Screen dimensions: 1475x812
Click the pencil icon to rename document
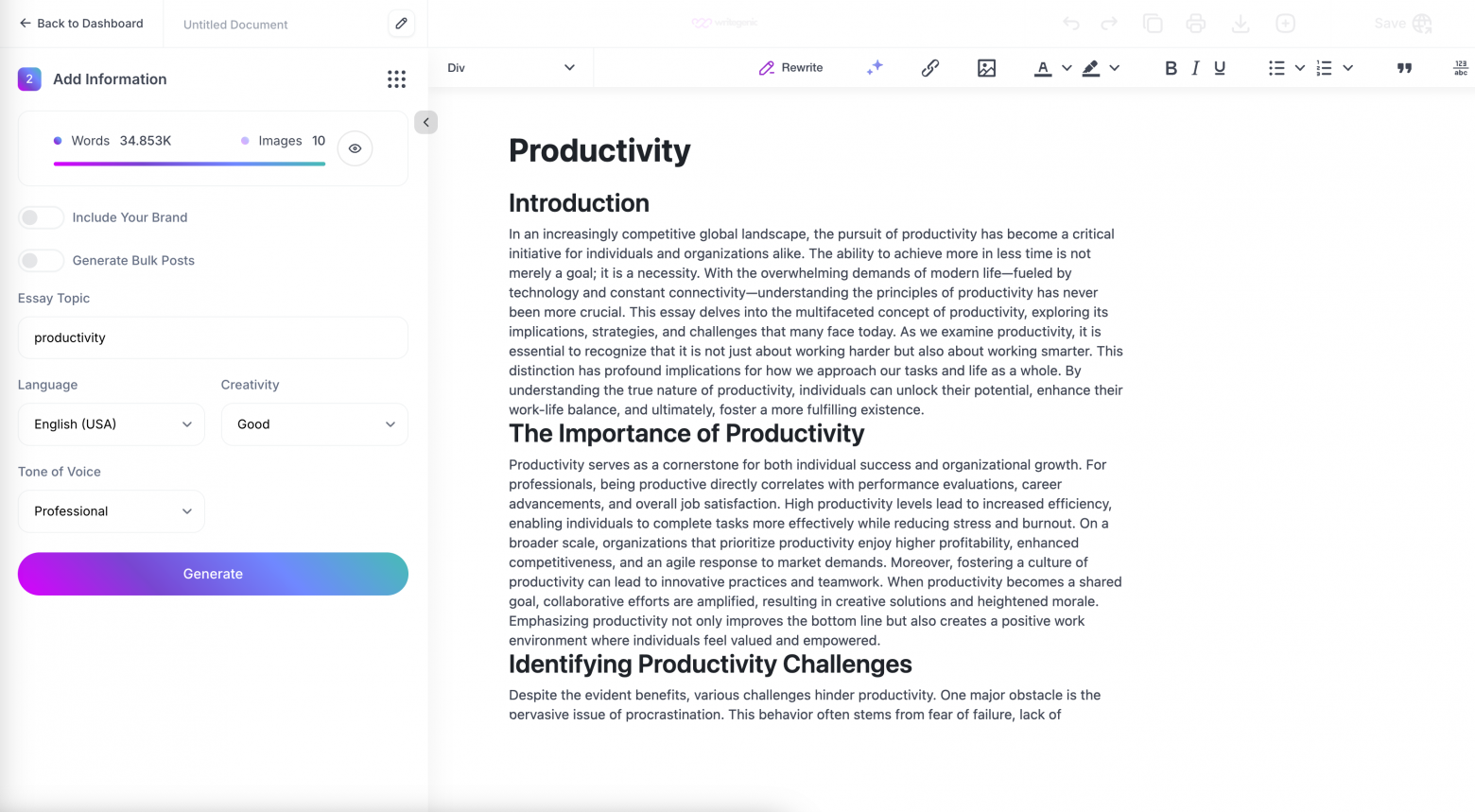[x=401, y=24]
